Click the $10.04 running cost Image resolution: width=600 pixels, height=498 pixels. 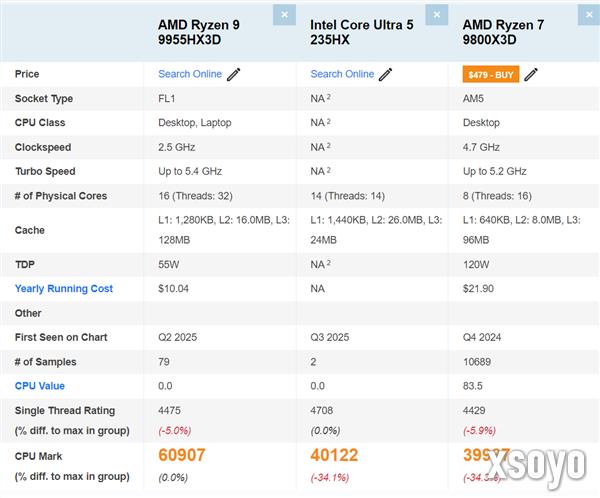click(173, 289)
